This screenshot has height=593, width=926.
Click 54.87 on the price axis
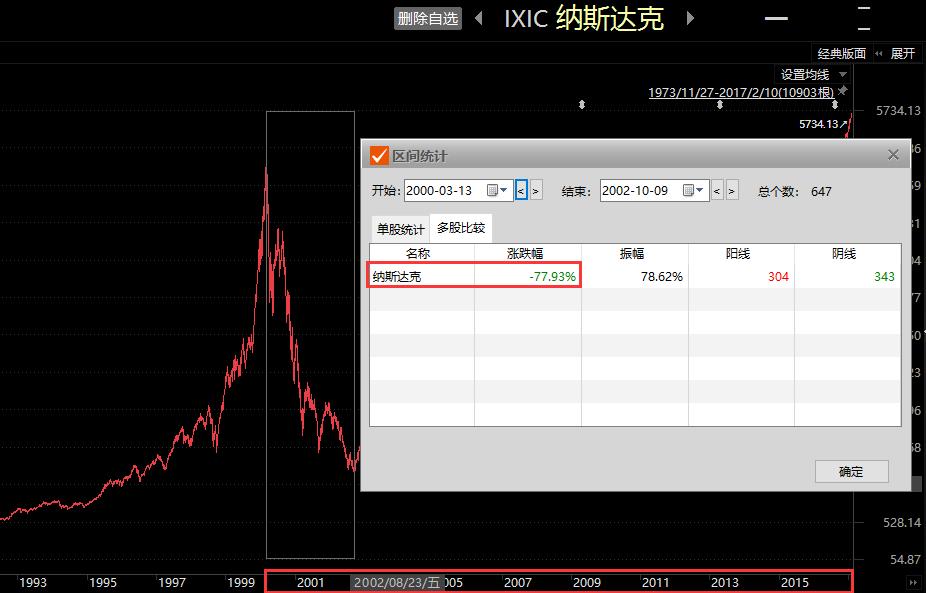tap(905, 559)
